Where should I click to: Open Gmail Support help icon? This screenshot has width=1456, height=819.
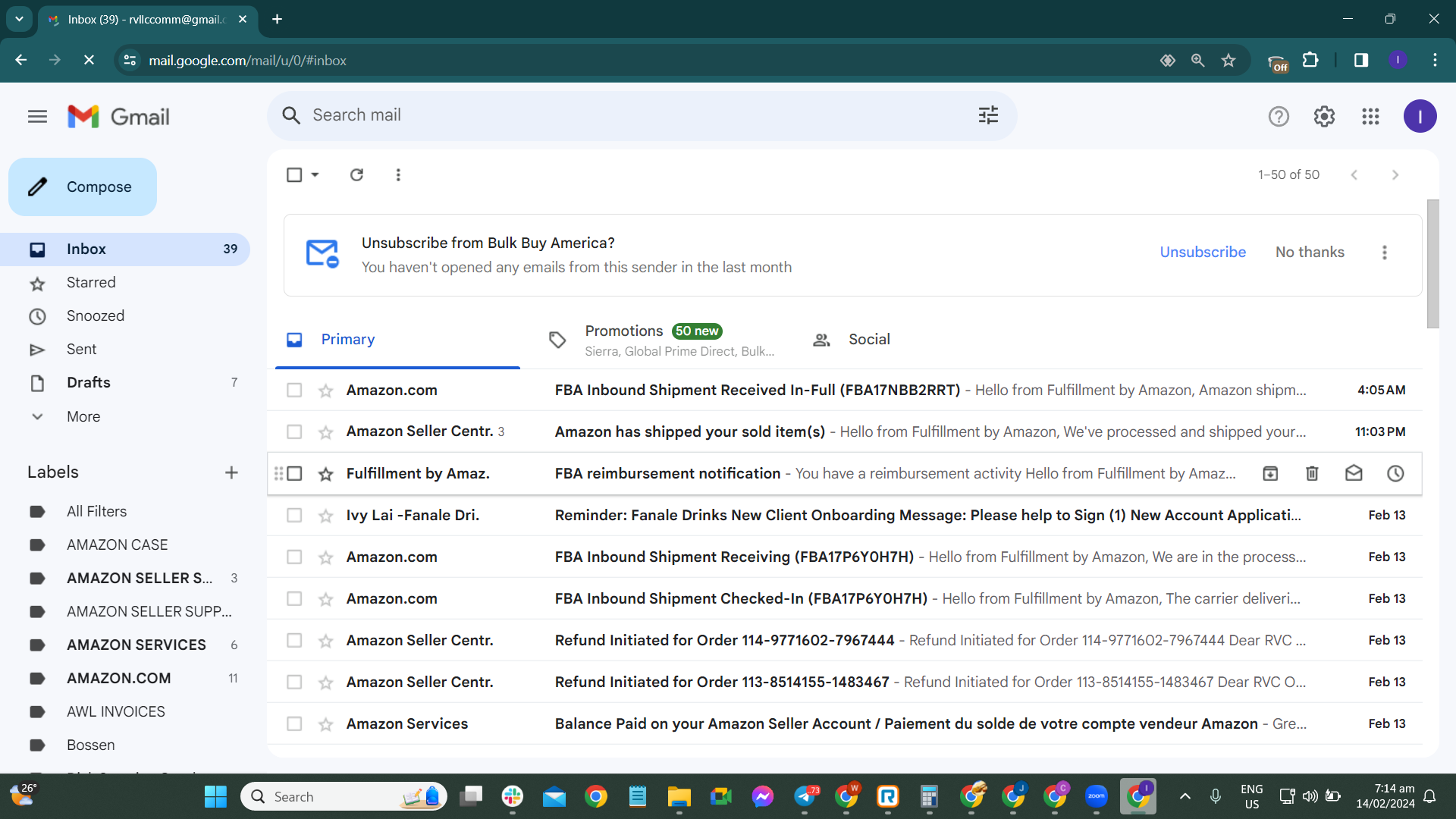[x=1279, y=116]
